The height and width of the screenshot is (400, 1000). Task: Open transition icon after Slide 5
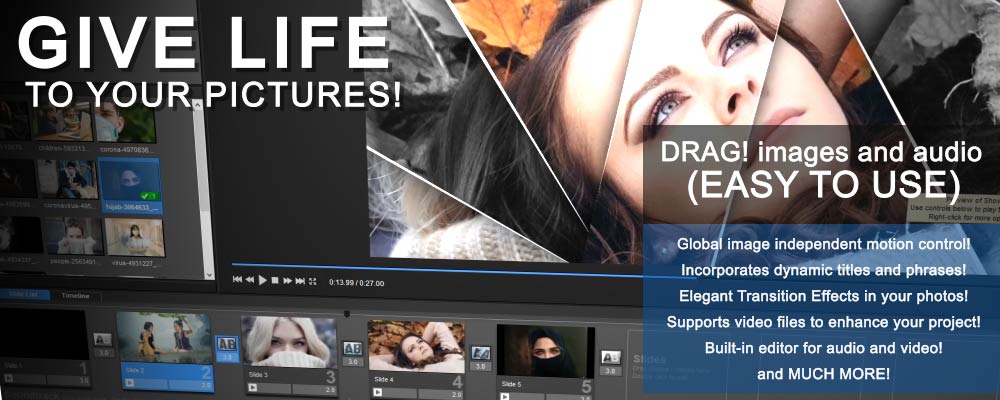[x=610, y=358]
